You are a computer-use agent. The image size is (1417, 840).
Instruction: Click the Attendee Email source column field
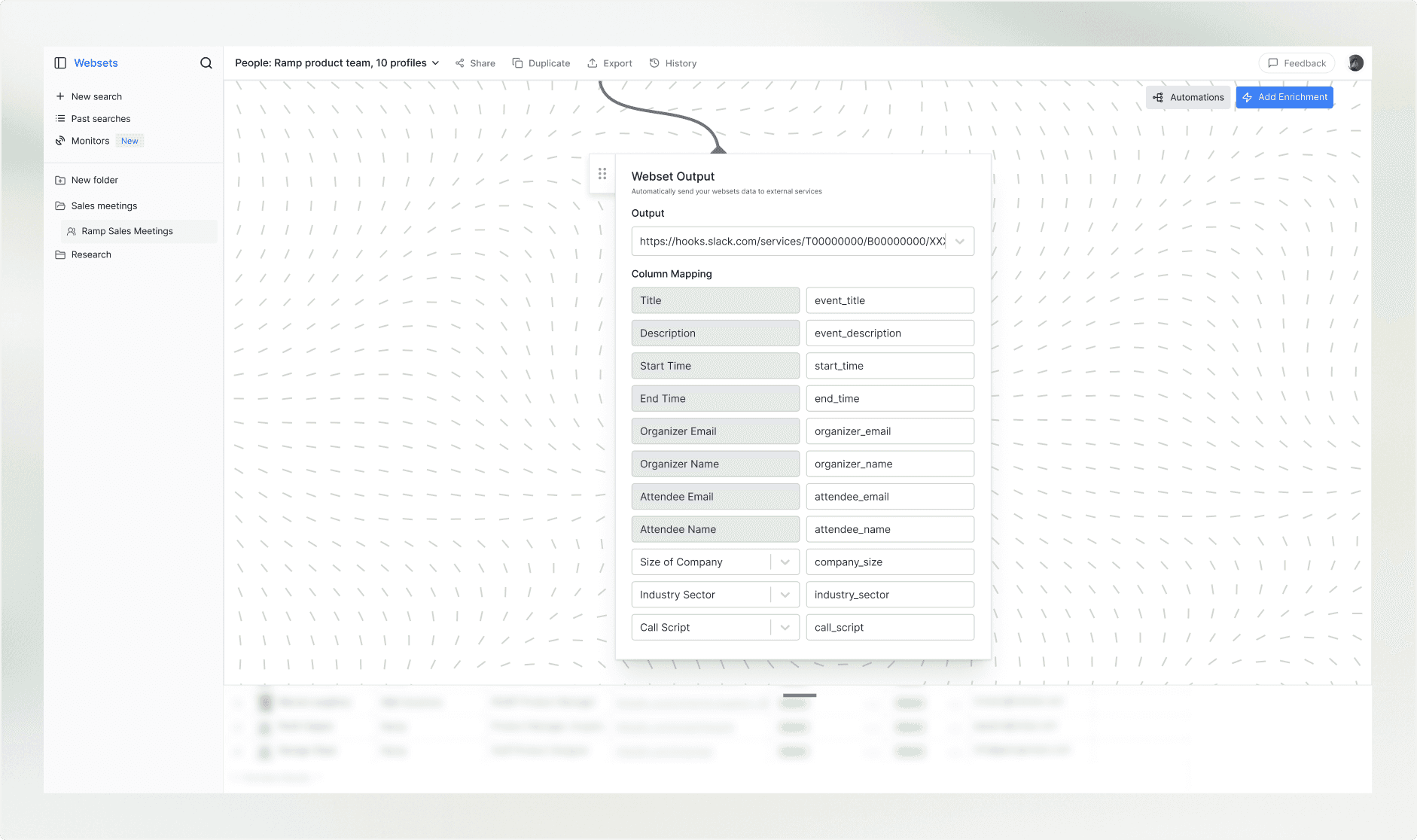pyautogui.click(x=715, y=497)
